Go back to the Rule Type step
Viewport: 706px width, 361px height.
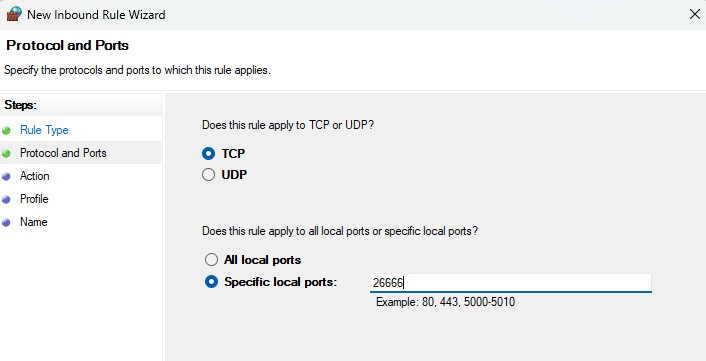point(44,130)
